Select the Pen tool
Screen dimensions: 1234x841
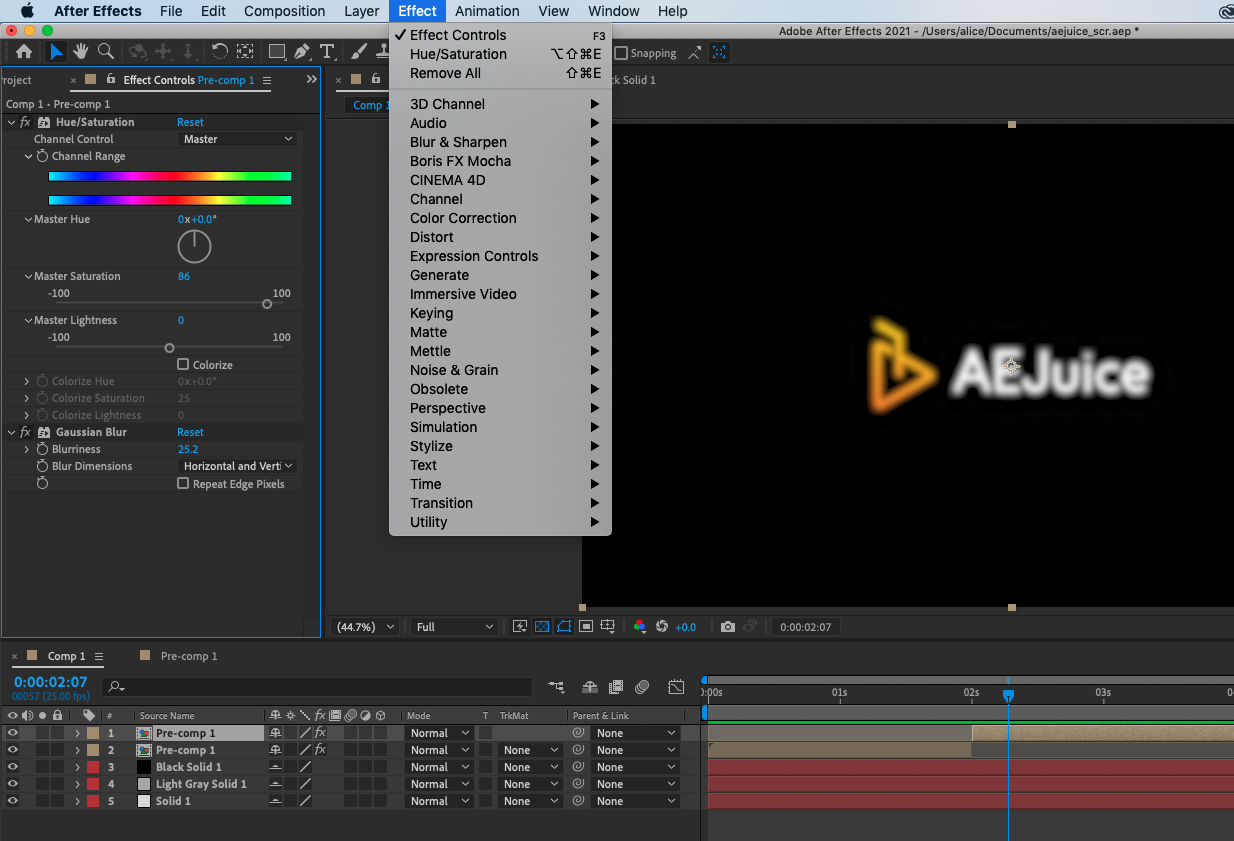[x=301, y=52]
